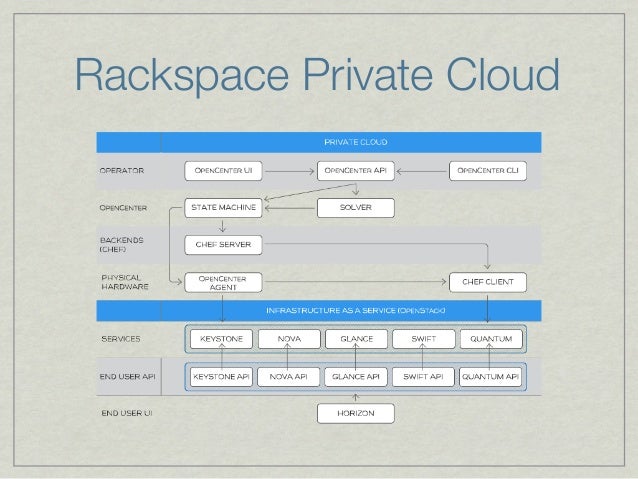Click the OpenCenter UI box

point(223,171)
